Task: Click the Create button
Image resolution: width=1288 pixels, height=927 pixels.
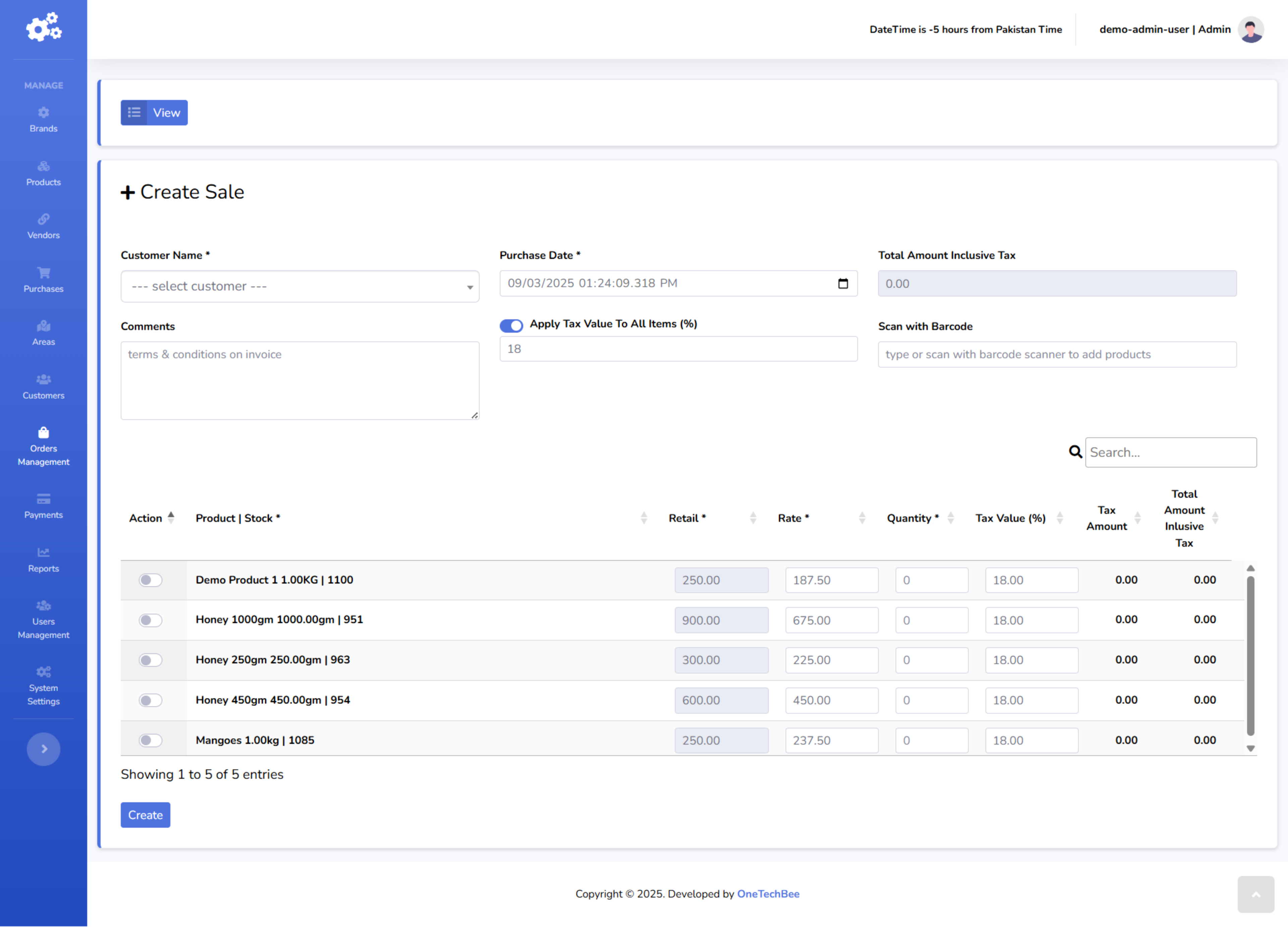Action: tap(145, 815)
